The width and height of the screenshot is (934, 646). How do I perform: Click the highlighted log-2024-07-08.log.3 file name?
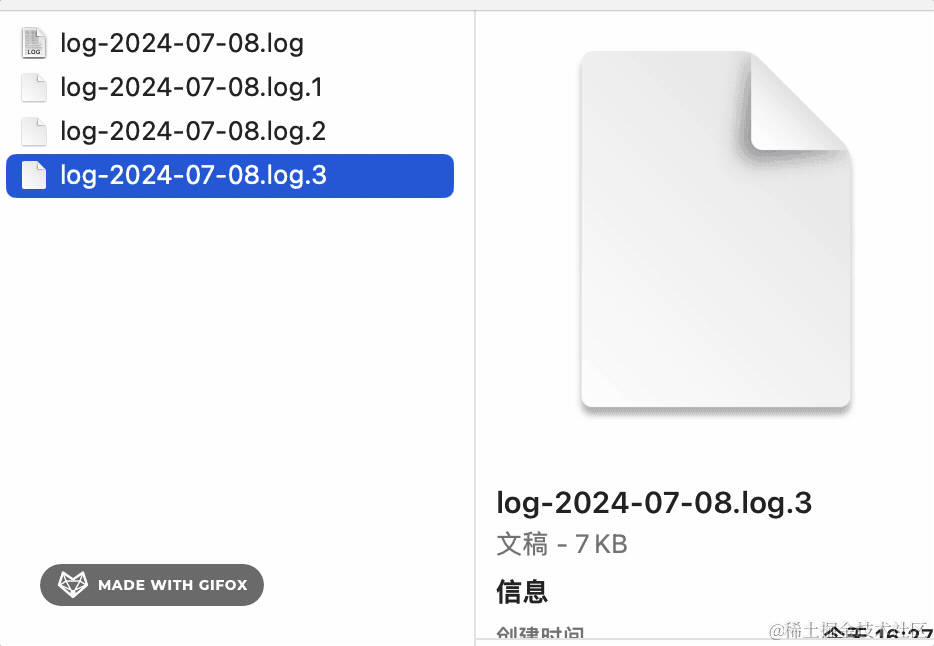tap(193, 176)
